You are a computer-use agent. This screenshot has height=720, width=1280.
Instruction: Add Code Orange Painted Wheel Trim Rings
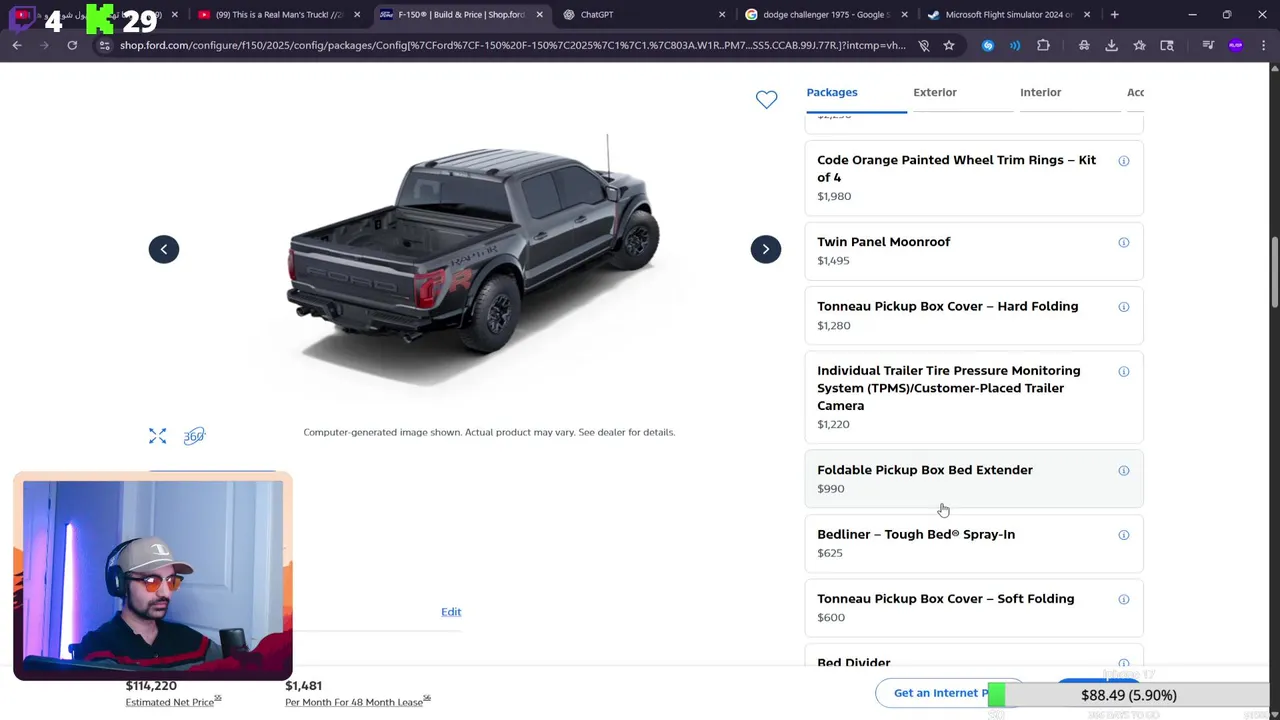coord(974,178)
